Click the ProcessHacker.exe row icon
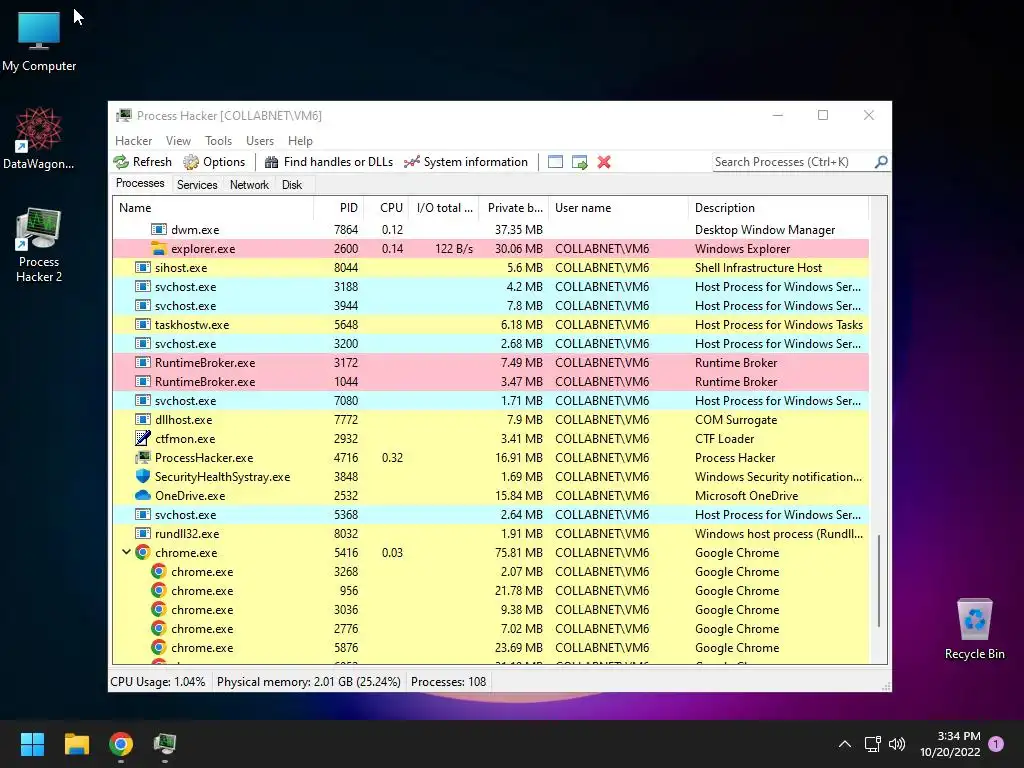The width and height of the screenshot is (1024, 768). pyautogui.click(x=142, y=457)
